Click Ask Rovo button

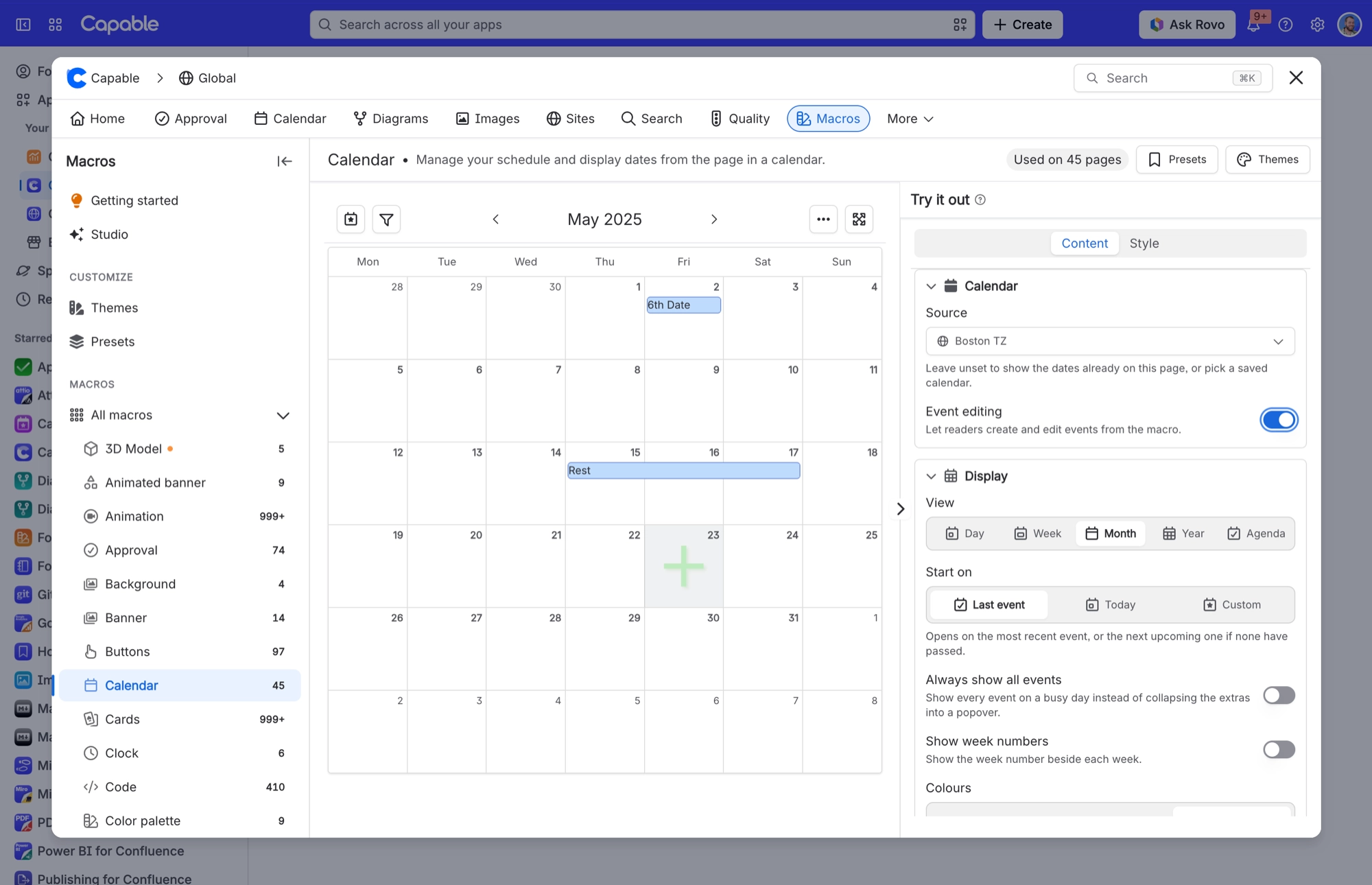coord(1187,25)
